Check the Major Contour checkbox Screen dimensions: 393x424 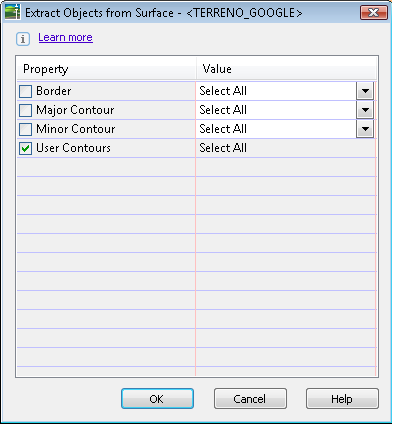(25, 110)
